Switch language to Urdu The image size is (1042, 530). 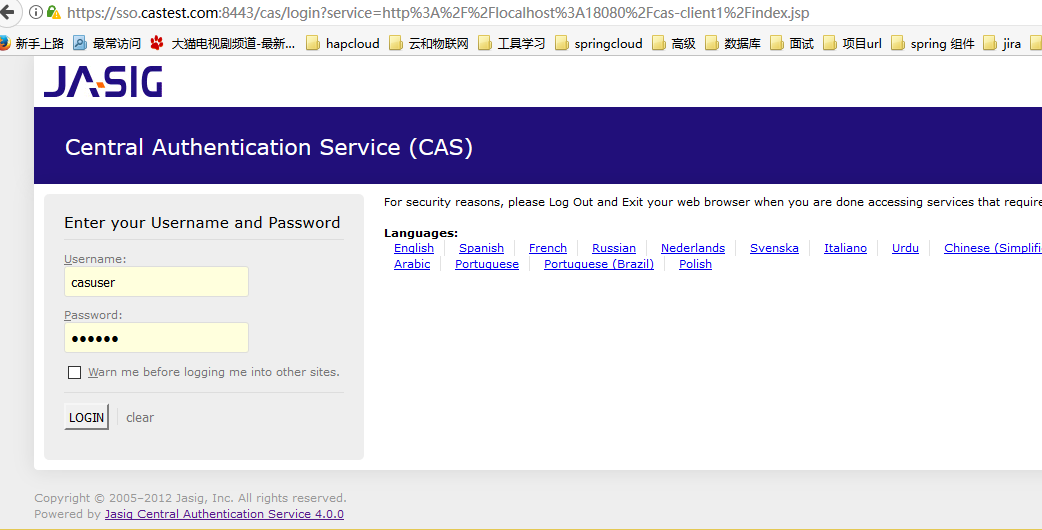(x=905, y=248)
